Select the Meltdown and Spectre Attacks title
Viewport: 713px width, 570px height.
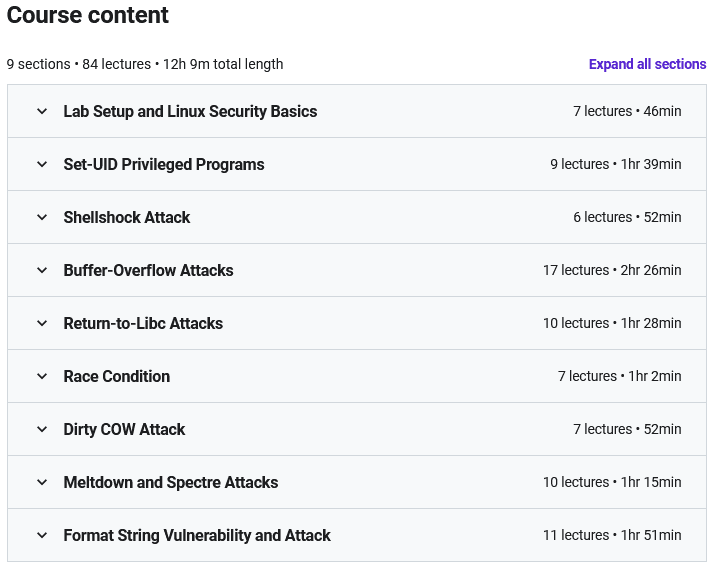click(x=171, y=482)
